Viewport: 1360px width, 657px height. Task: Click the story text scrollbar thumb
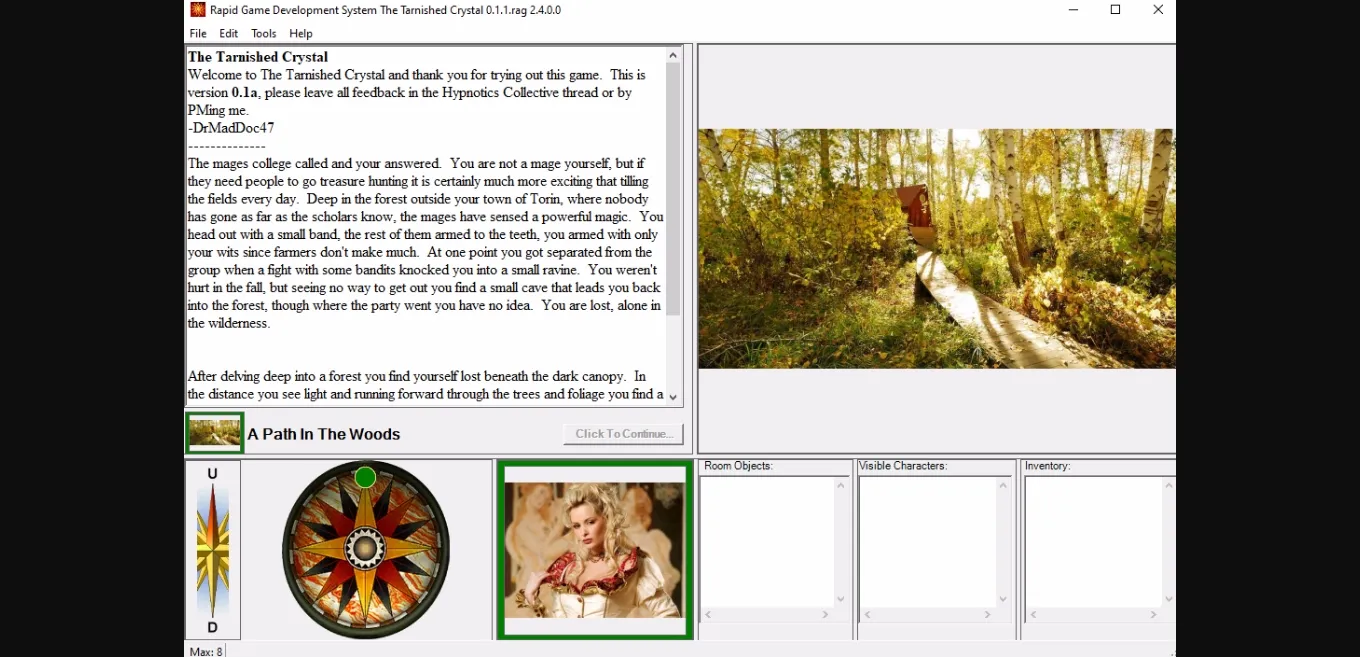673,190
